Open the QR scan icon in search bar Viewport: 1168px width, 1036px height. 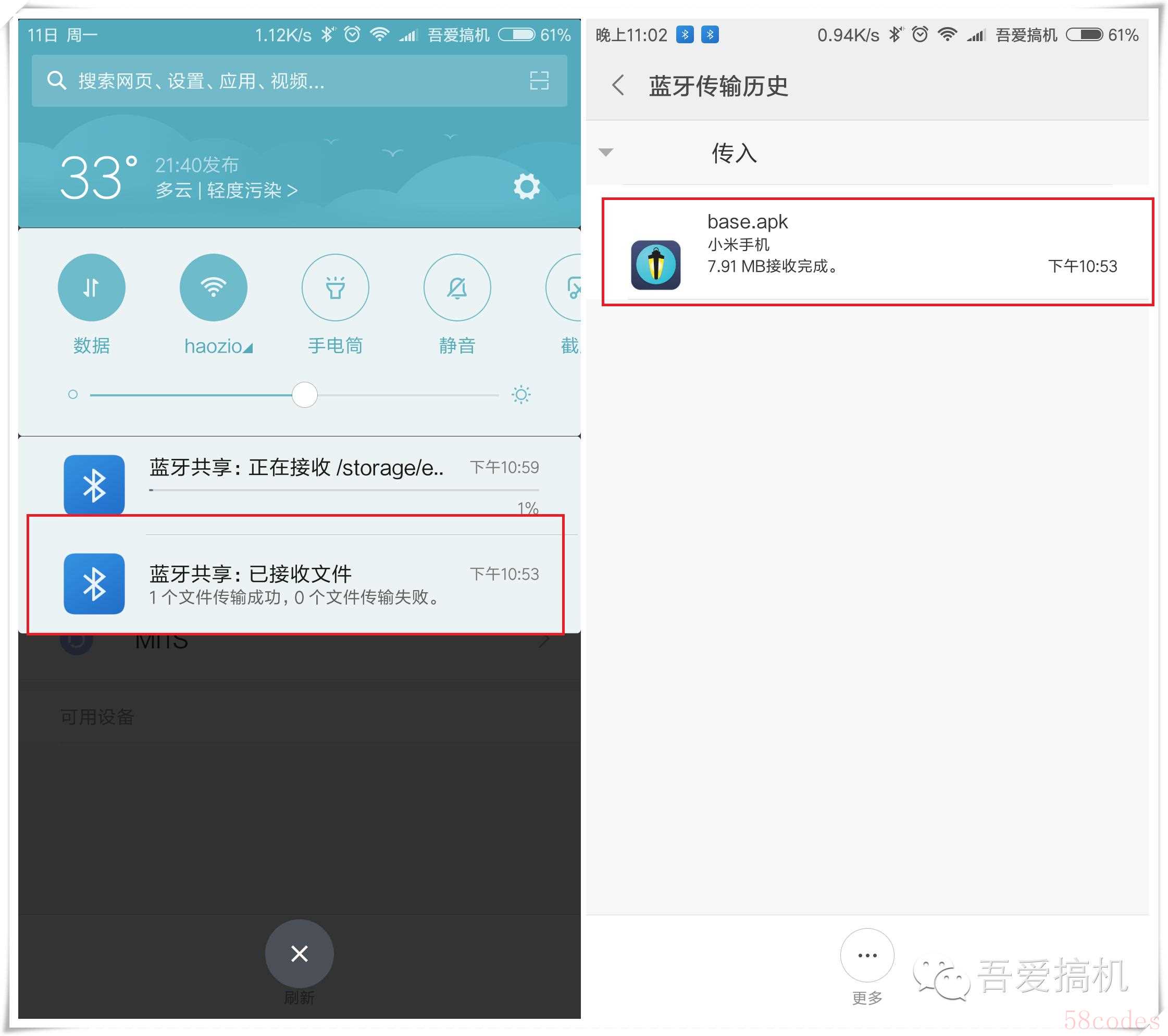click(539, 81)
